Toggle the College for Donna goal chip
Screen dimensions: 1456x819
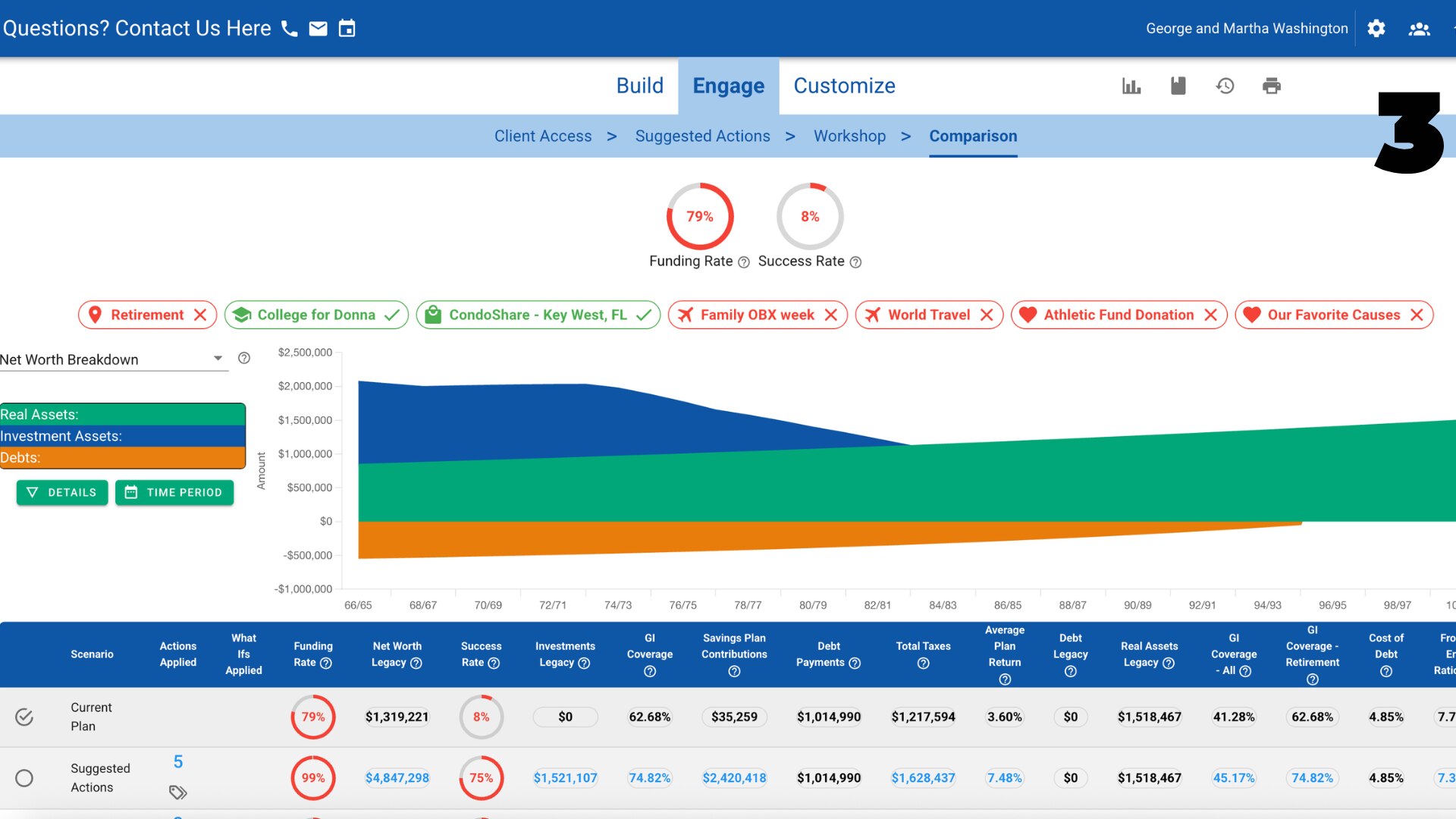(316, 315)
